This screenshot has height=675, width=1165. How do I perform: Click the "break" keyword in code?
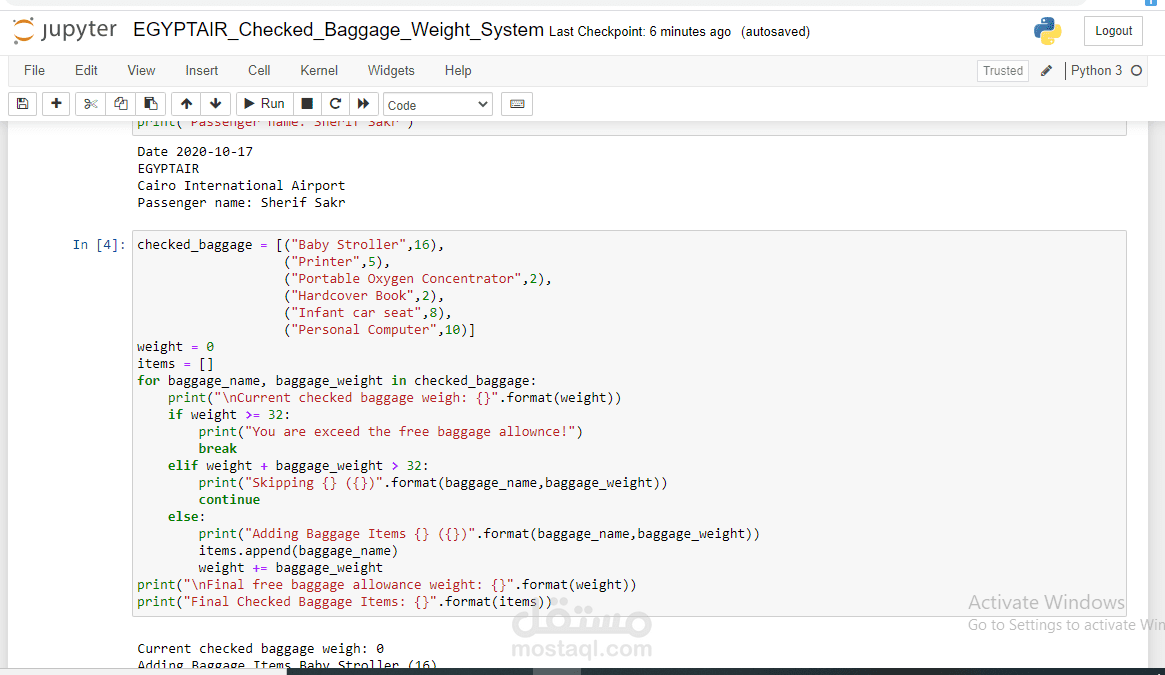coord(218,448)
